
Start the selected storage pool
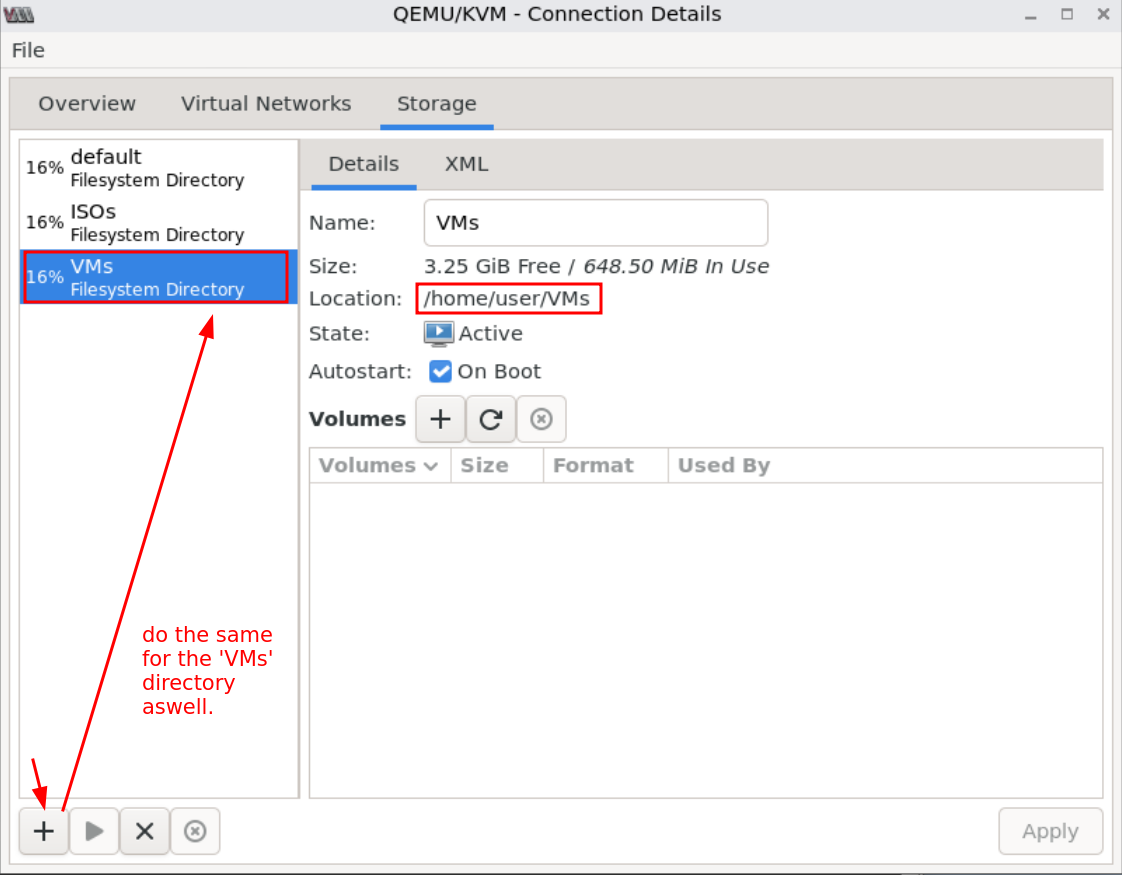tap(94, 831)
